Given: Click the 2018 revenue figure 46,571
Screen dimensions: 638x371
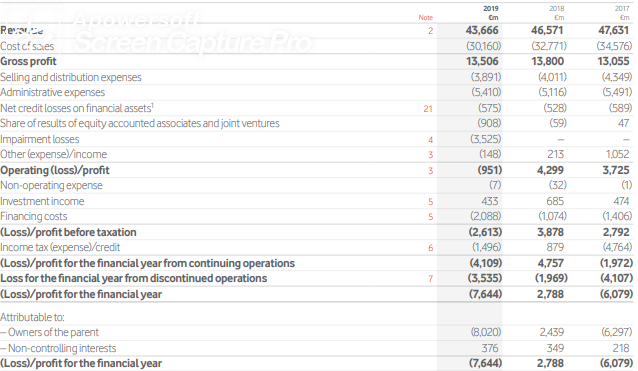Looking at the screenshot, I should [547, 31].
